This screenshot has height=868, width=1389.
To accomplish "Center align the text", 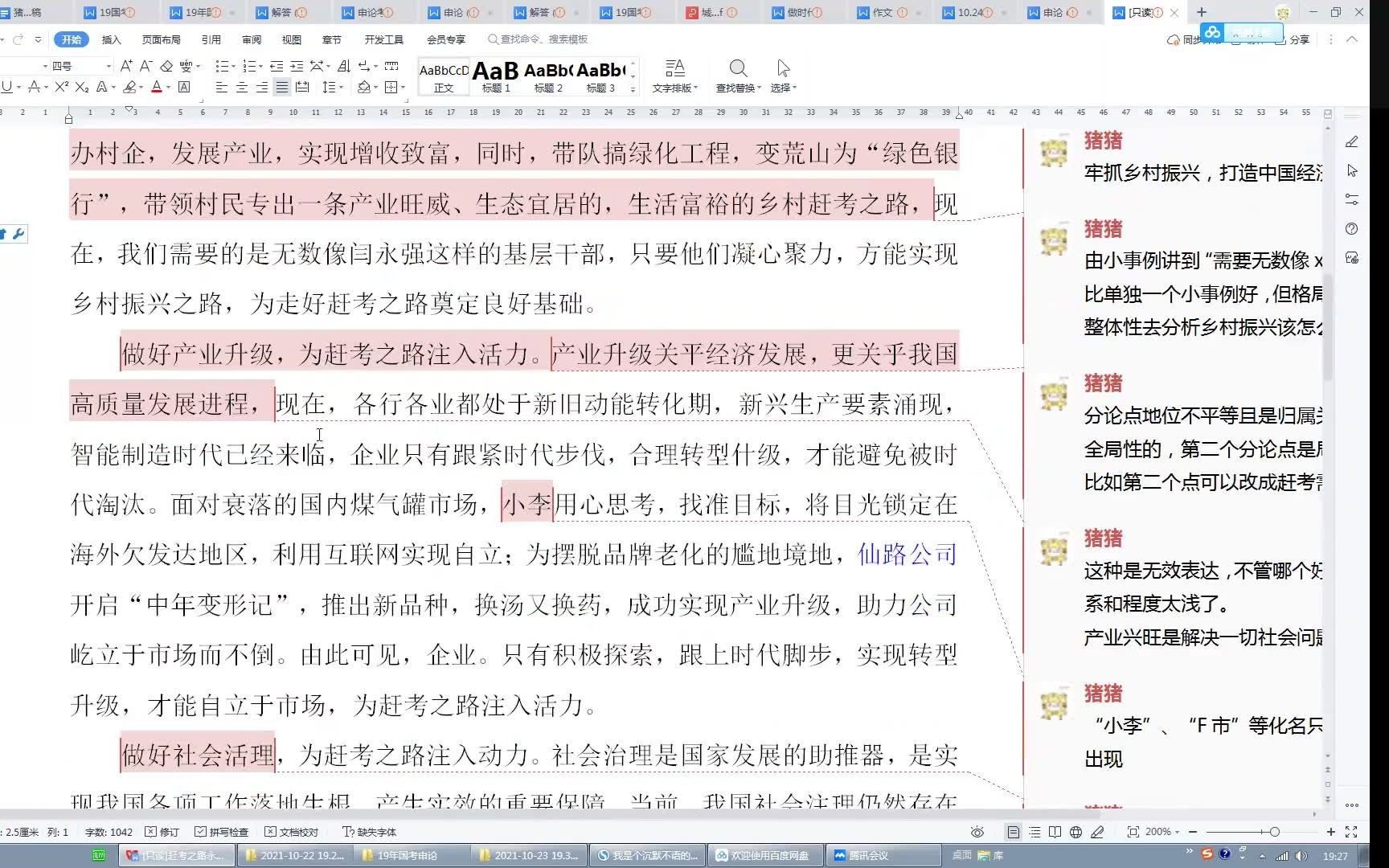I will point(242,87).
